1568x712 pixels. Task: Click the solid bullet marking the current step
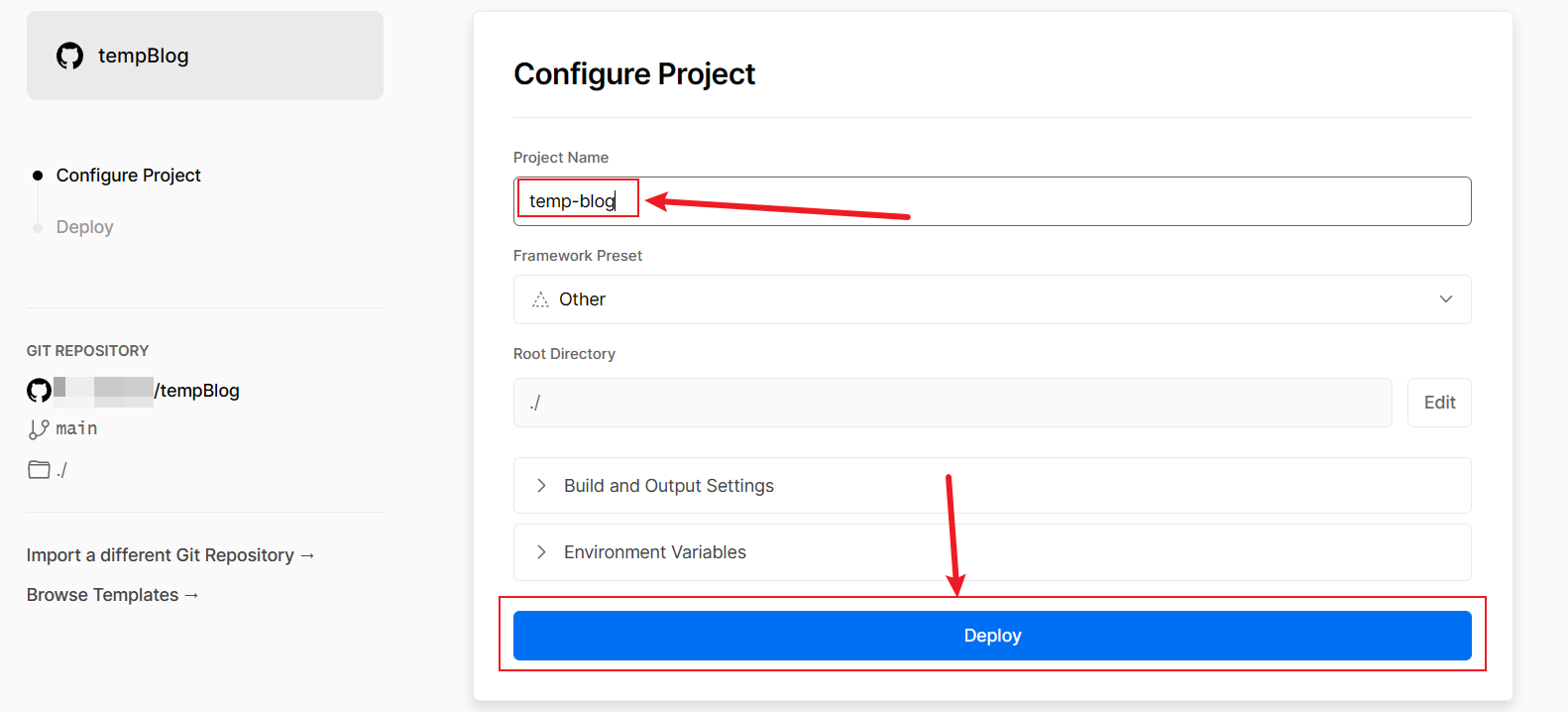[x=38, y=176]
